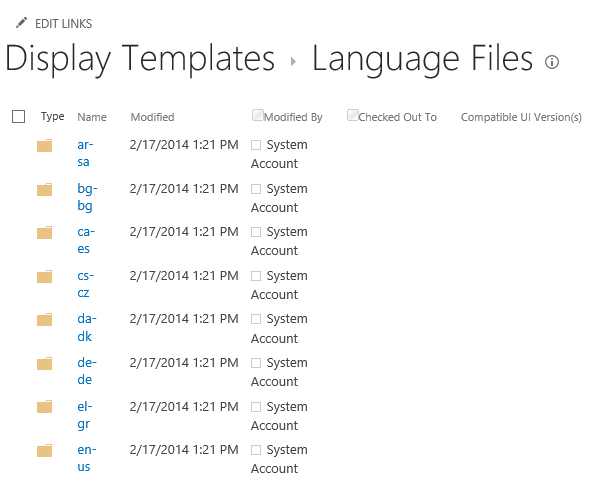
Task: Click the Checked Out To column header
Action: 397,117
